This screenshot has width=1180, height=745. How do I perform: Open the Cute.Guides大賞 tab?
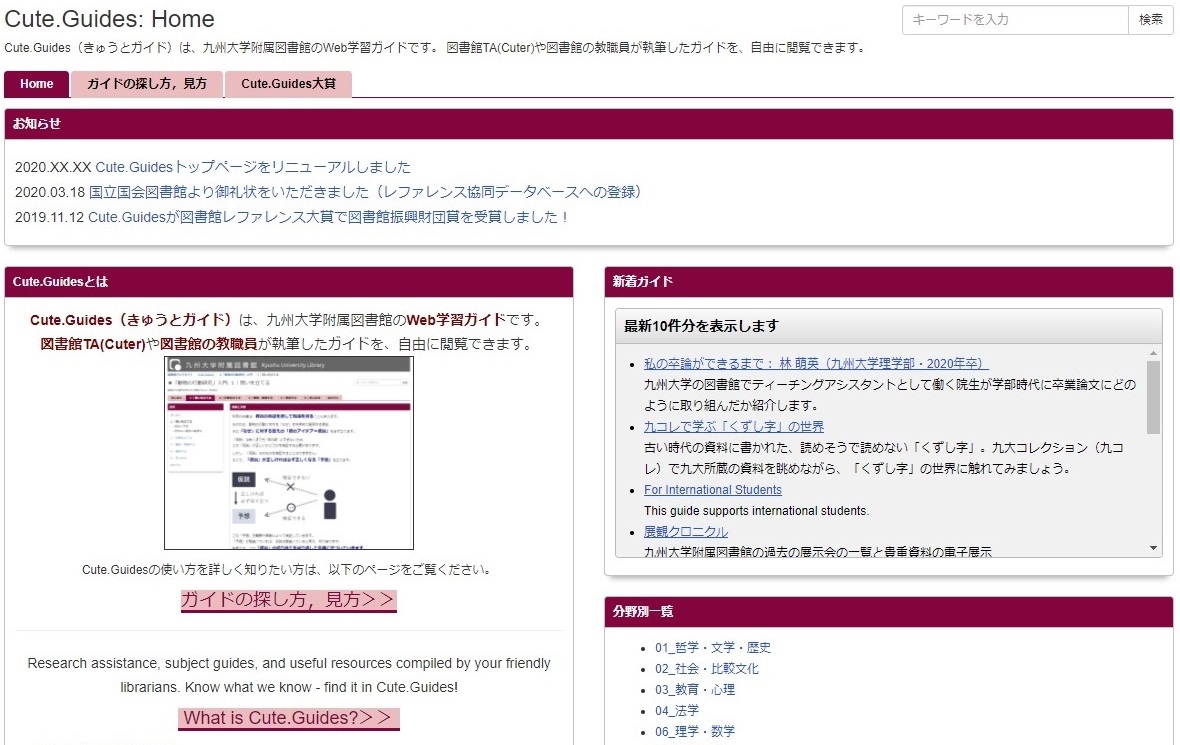[x=288, y=84]
